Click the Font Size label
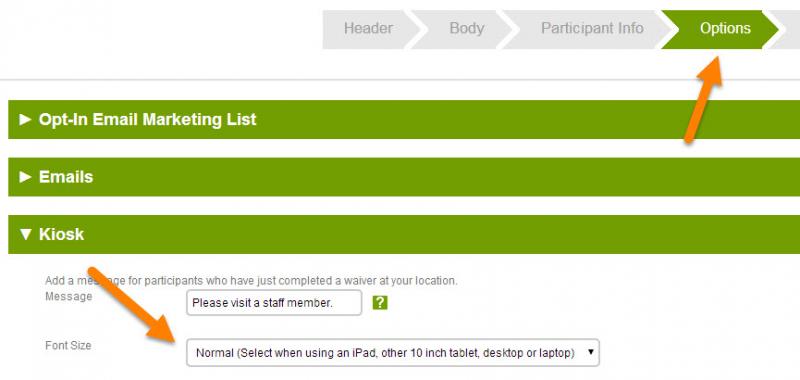 tap(68, 345)
